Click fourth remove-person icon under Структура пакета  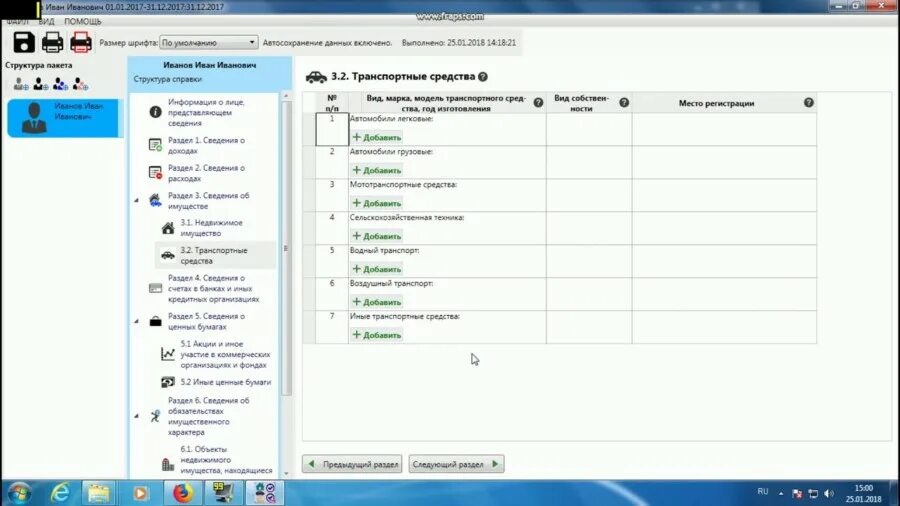coord(80,84)
